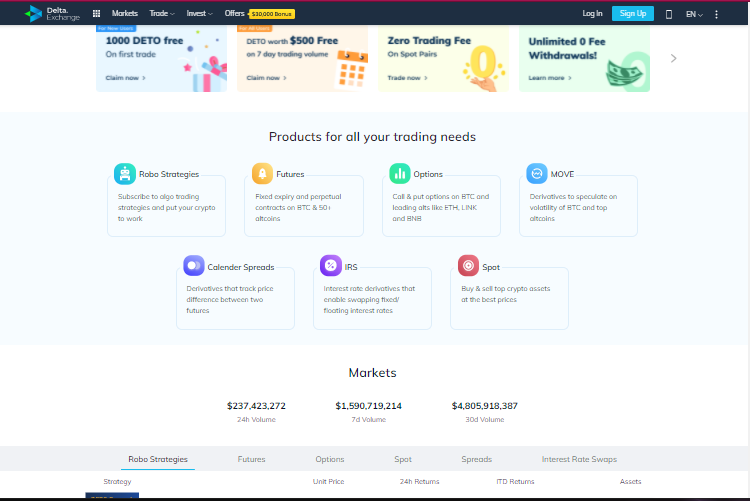Switch to the Options market tab
Screen dimensions: 750x501
point(330,459)
